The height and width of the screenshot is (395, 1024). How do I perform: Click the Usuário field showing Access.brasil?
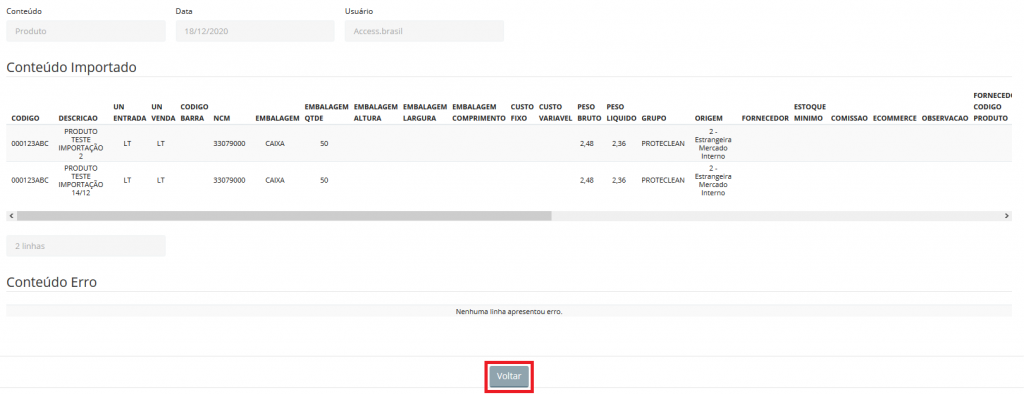(424, 31)
